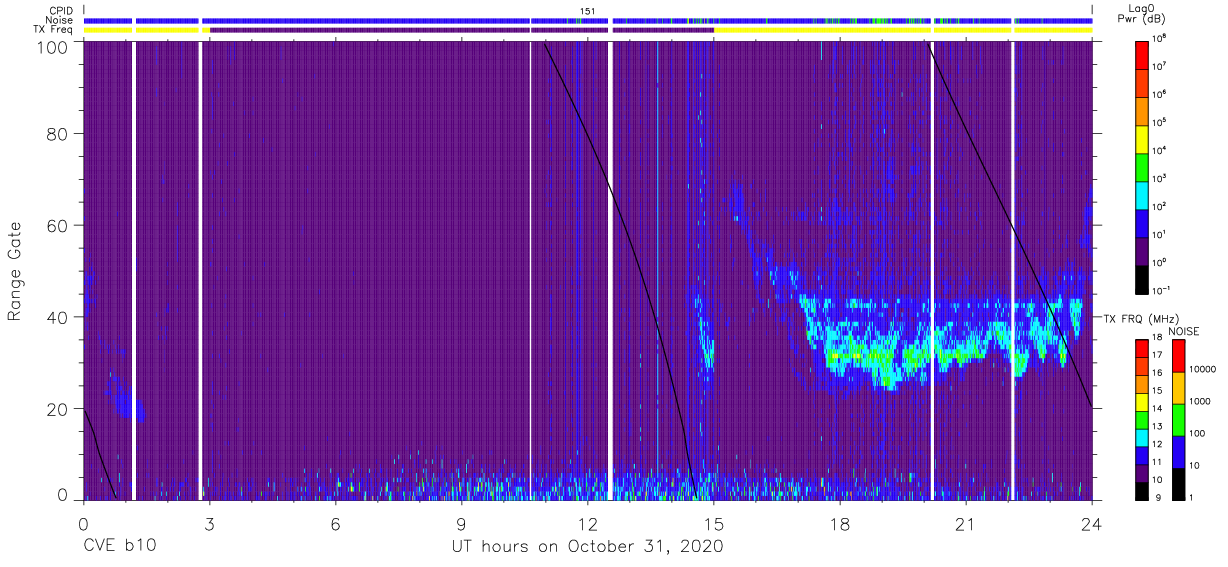This screenshot has width=1228, height=567.
Task: Click x-axis tick label 24
Action: click(1091, 524)
